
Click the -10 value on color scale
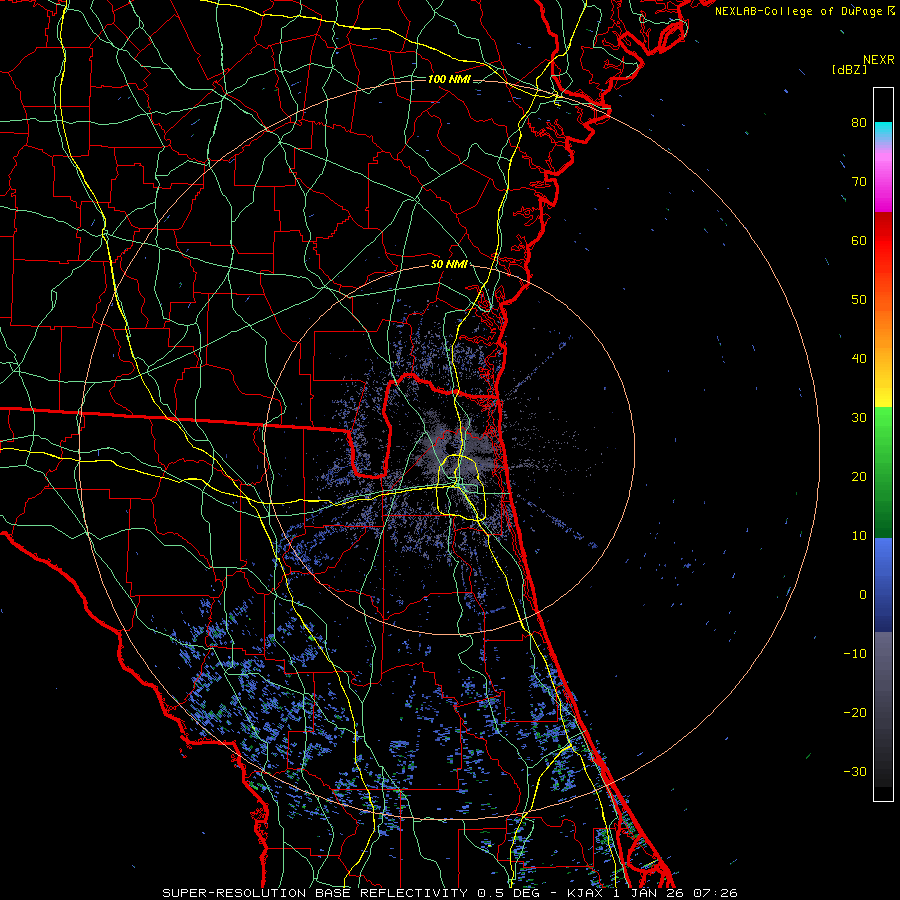tap(855, 654)
